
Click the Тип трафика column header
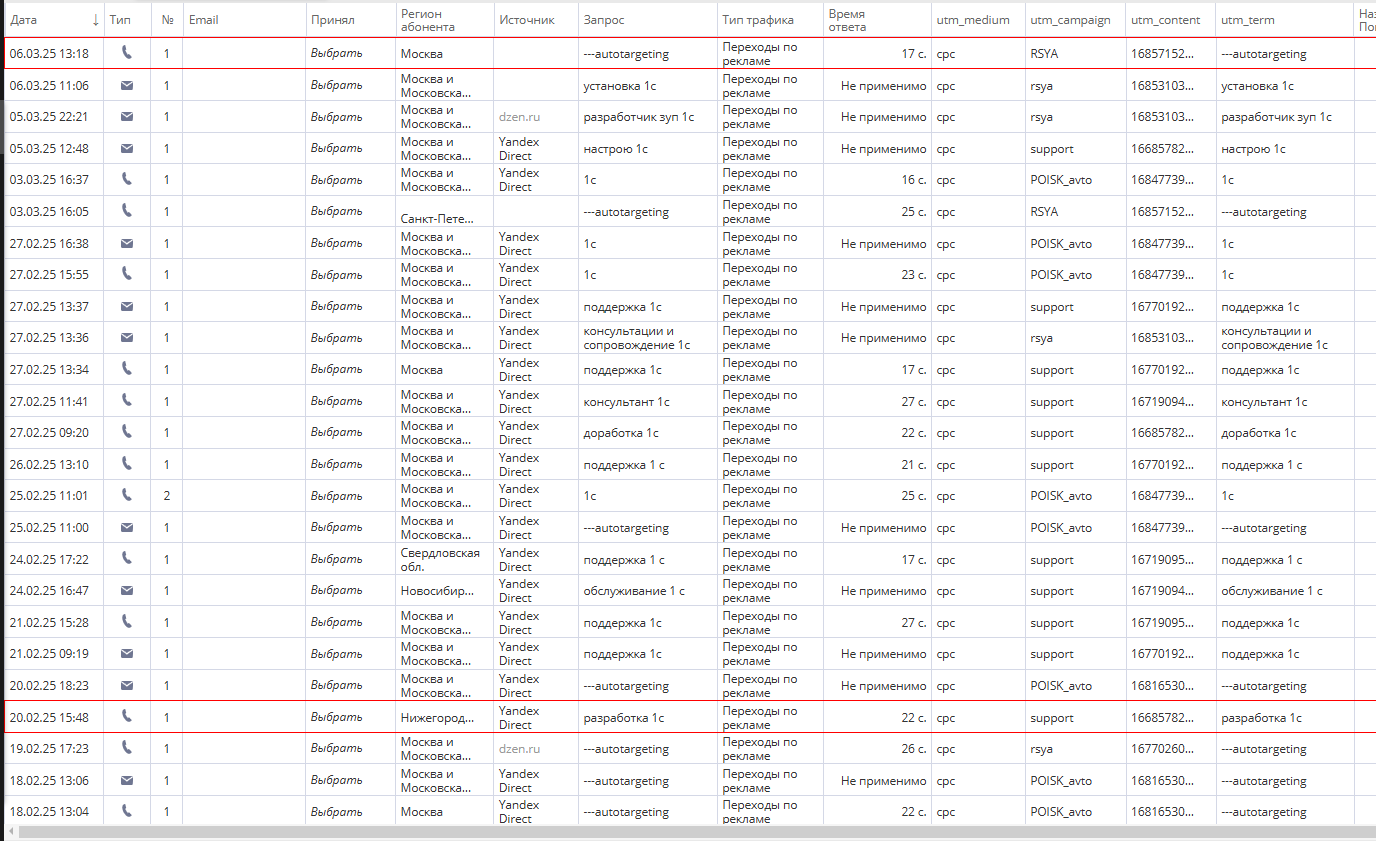pos(758,20)
